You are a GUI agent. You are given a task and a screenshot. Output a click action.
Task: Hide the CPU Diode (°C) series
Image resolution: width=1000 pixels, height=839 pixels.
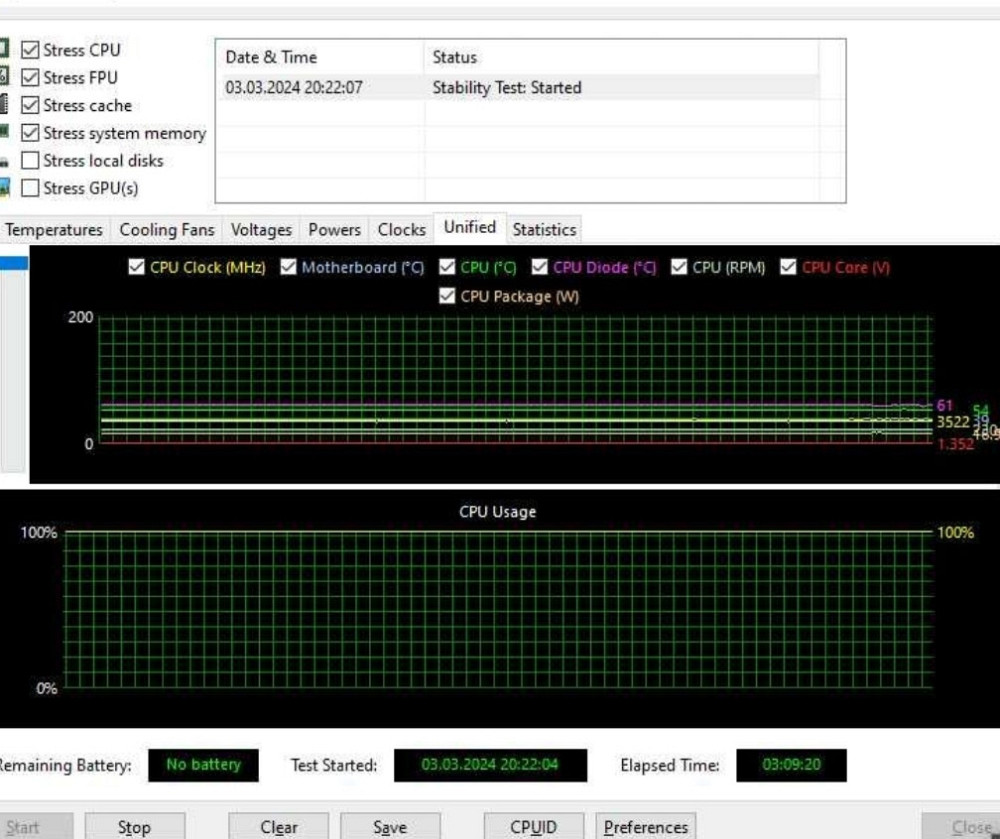click(540, 268)
